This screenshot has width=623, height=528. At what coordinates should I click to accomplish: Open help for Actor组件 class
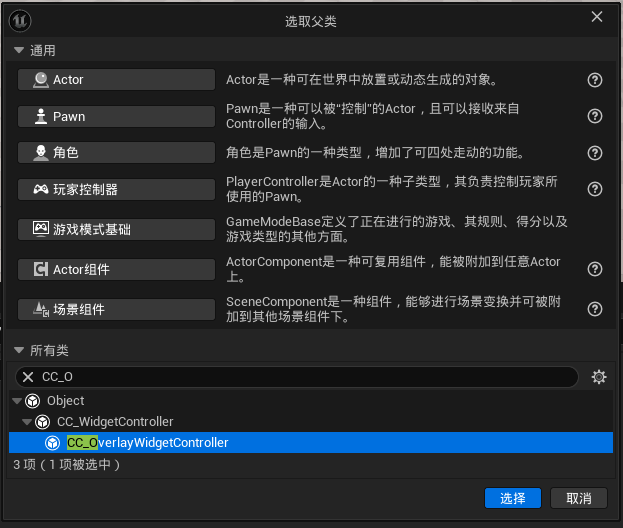(x=595, y=269)
